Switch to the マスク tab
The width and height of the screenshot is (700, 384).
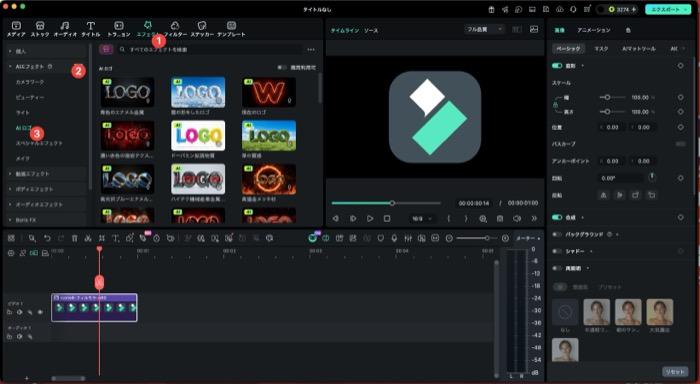click(601, 49)
